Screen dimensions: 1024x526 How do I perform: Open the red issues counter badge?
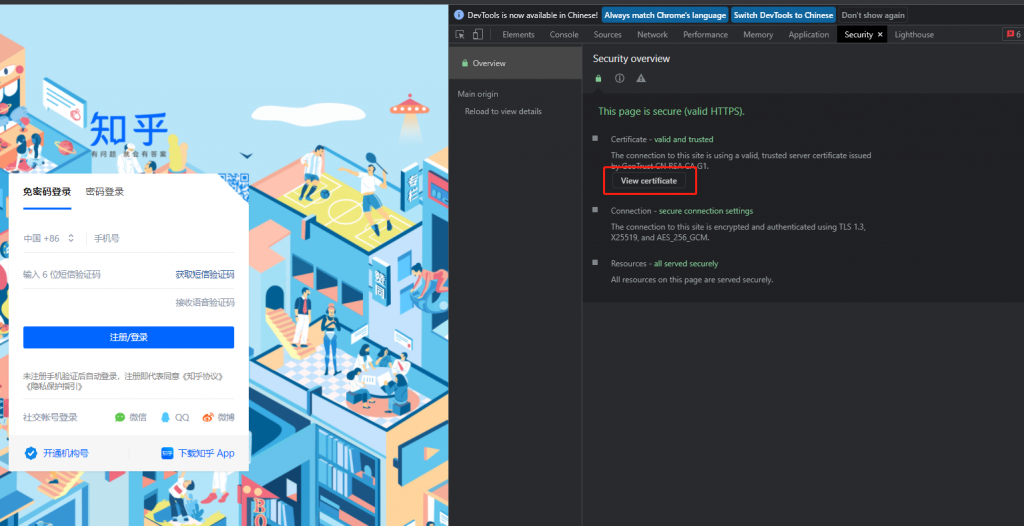point(1013,35)
